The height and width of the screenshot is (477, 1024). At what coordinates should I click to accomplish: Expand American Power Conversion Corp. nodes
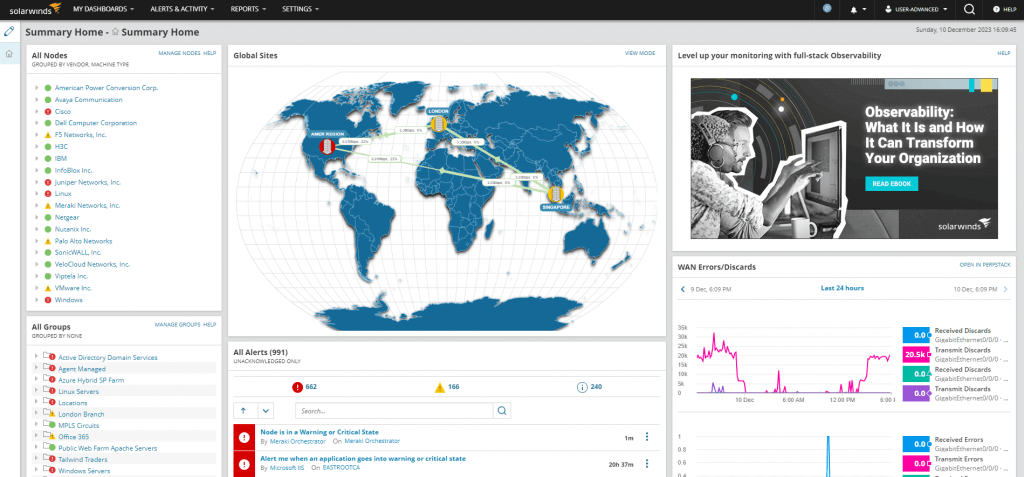[37, 88]
